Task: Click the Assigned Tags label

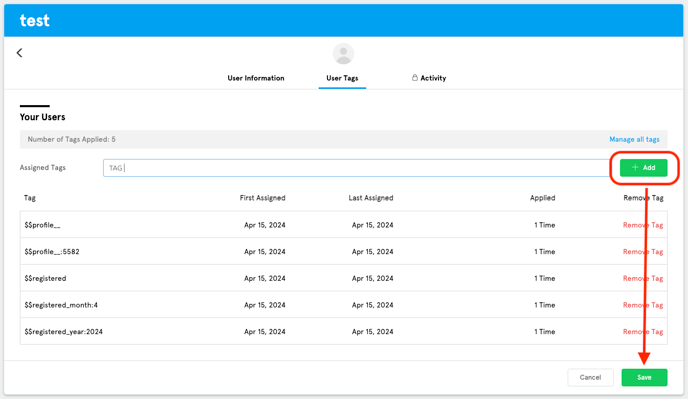Action: [x=43, y=168]
